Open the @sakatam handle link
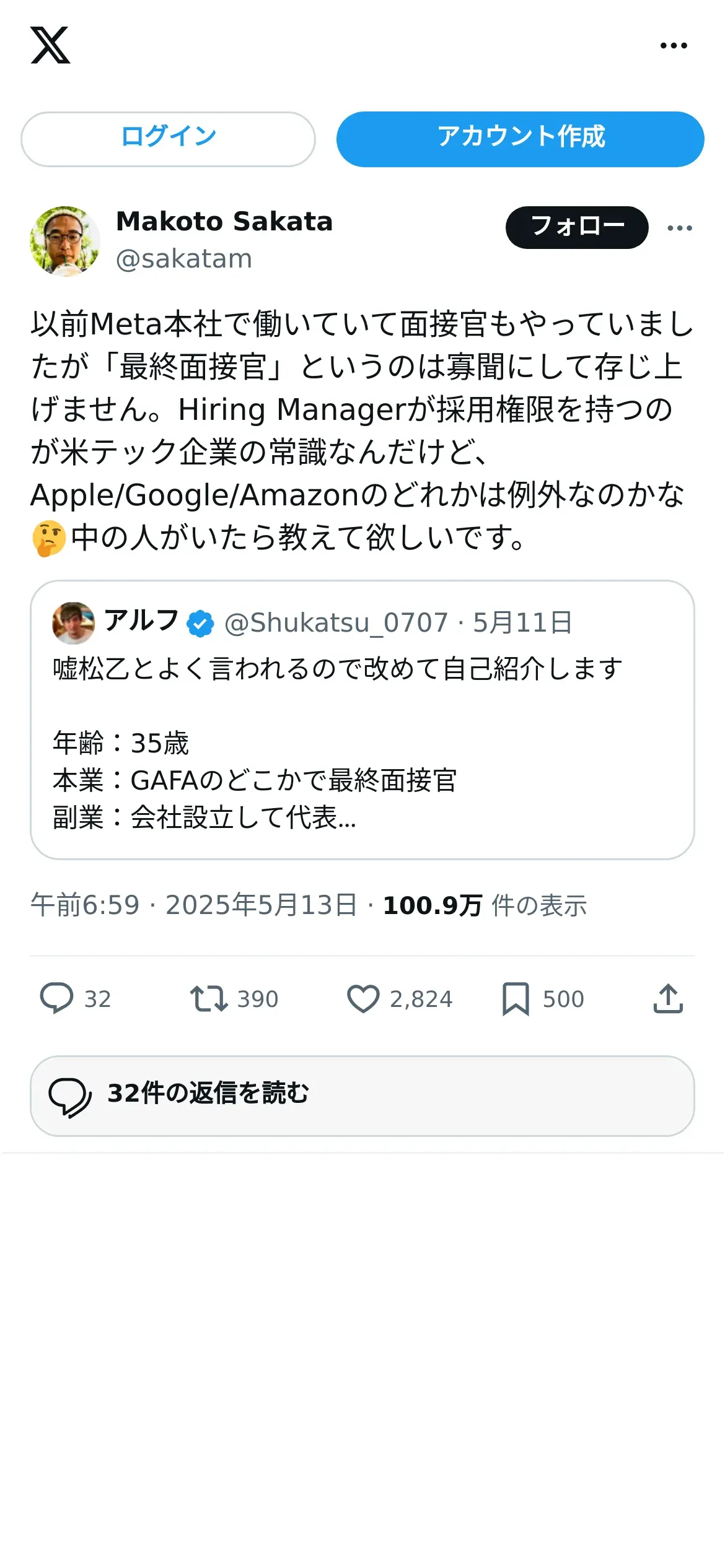This screenshot has width=725, height=1568. [x=184, y=259]
